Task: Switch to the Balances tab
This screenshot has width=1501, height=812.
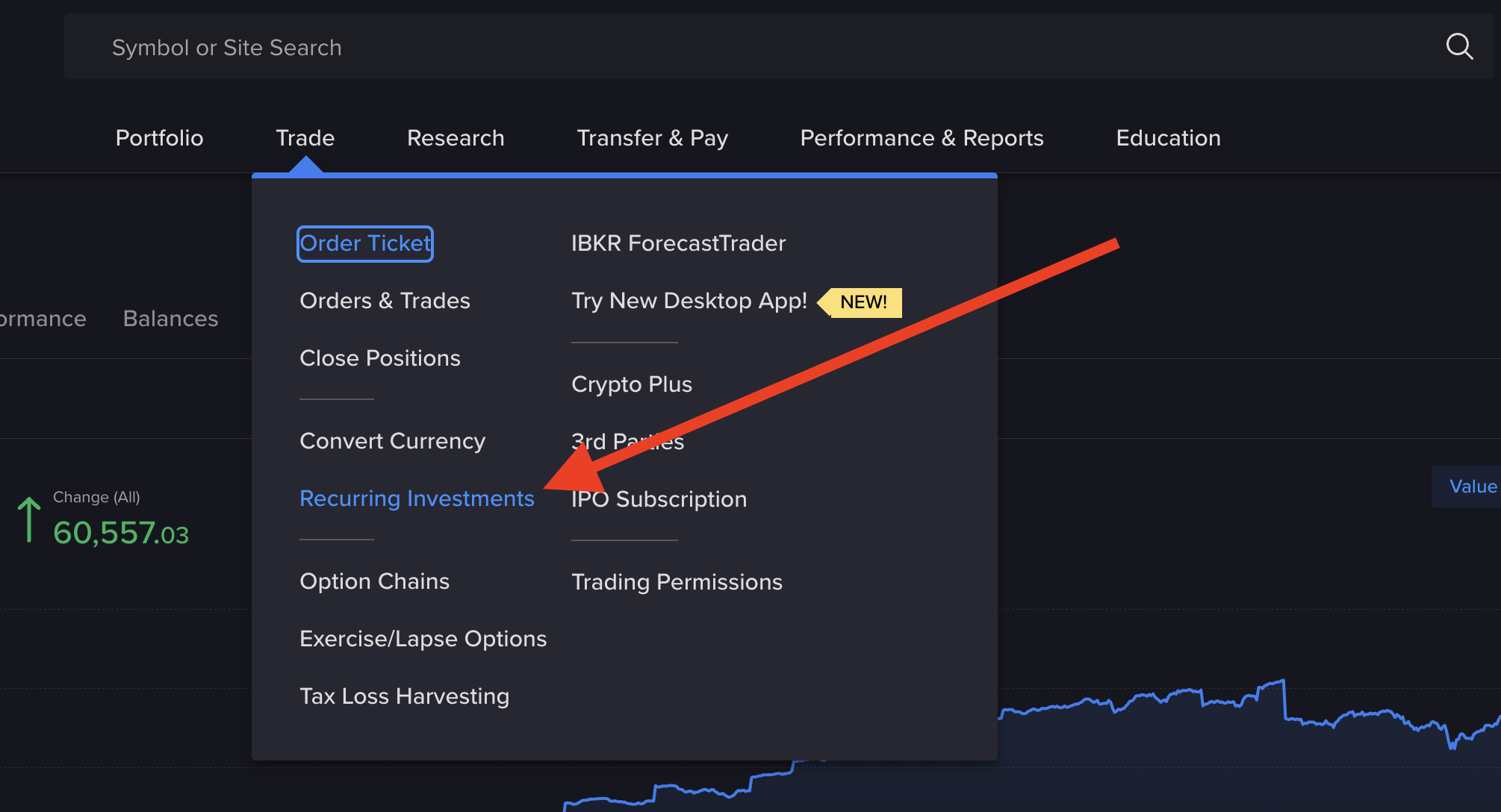Action: coord(170,319)
